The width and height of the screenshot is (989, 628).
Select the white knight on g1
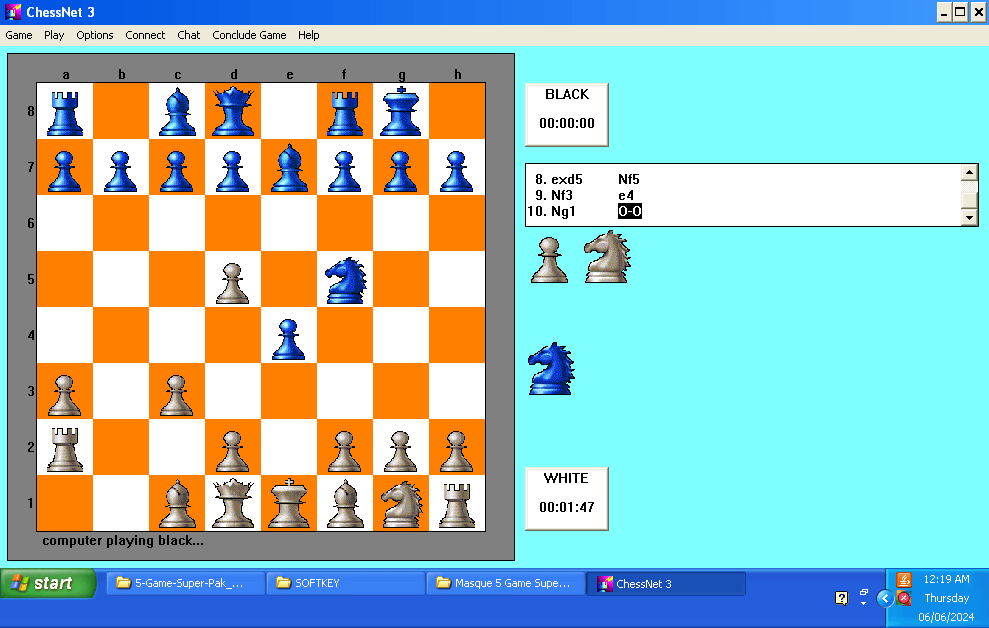click(x=401, y=503)
